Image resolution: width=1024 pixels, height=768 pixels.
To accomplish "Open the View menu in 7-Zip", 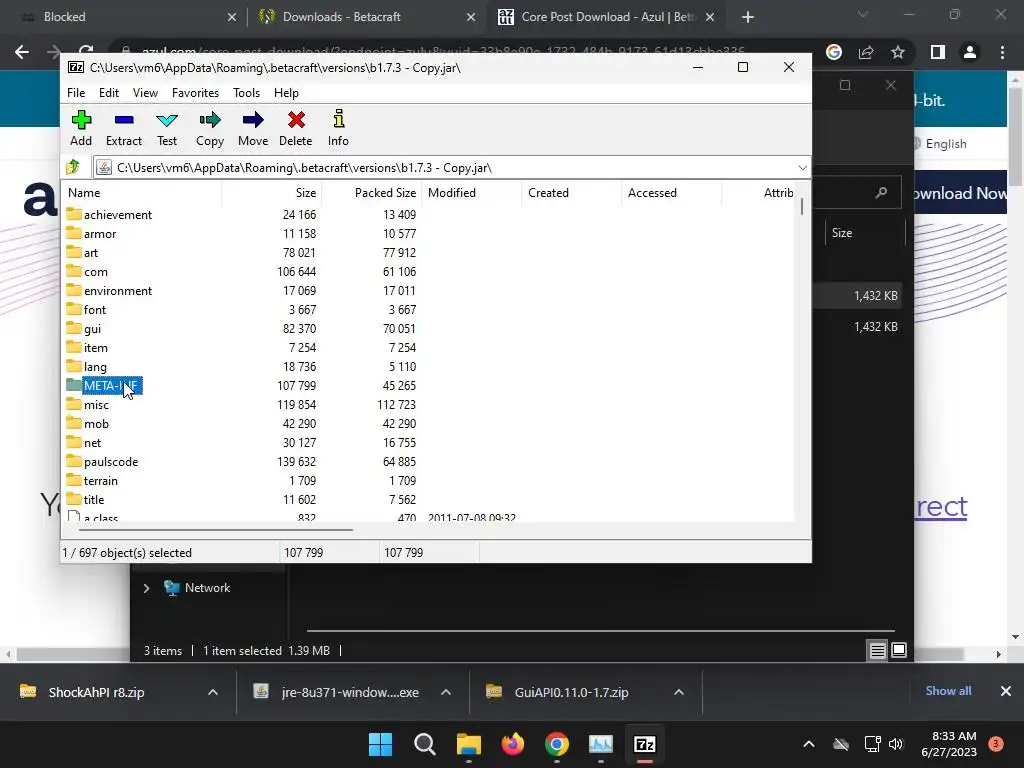I will click(145, 93).
